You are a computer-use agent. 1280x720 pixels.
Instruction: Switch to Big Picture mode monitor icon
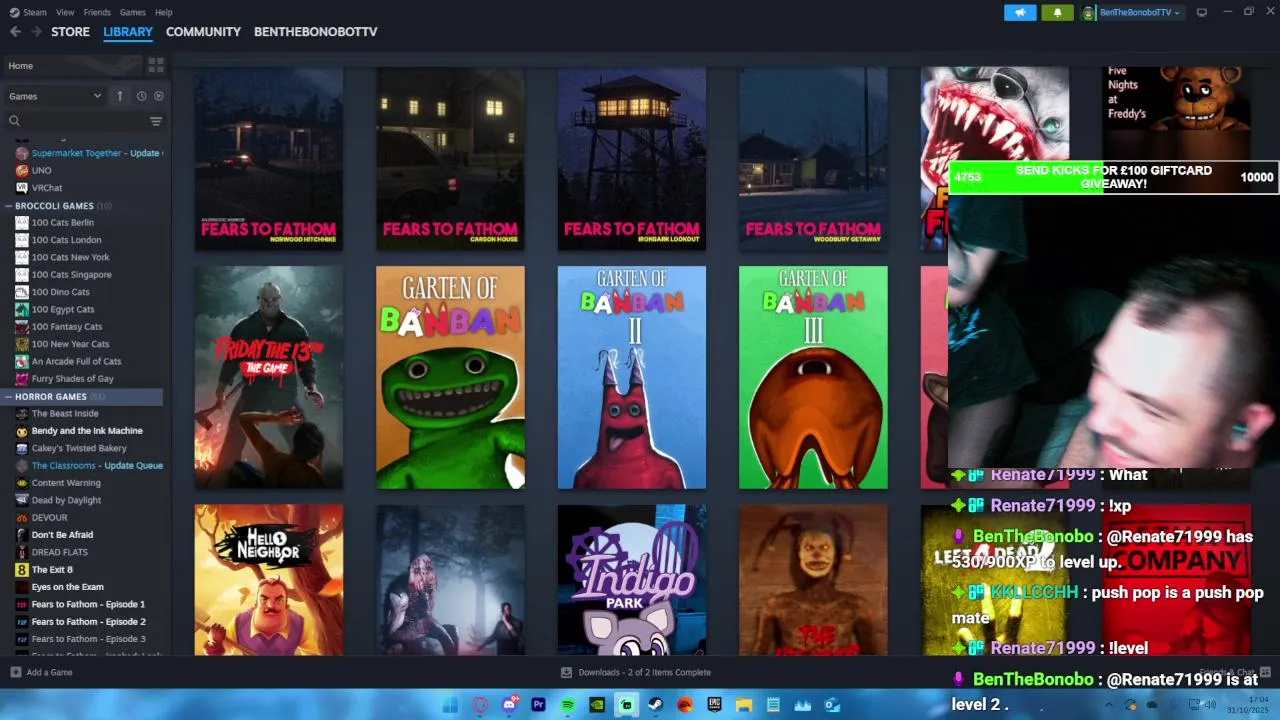point(1202,12)
